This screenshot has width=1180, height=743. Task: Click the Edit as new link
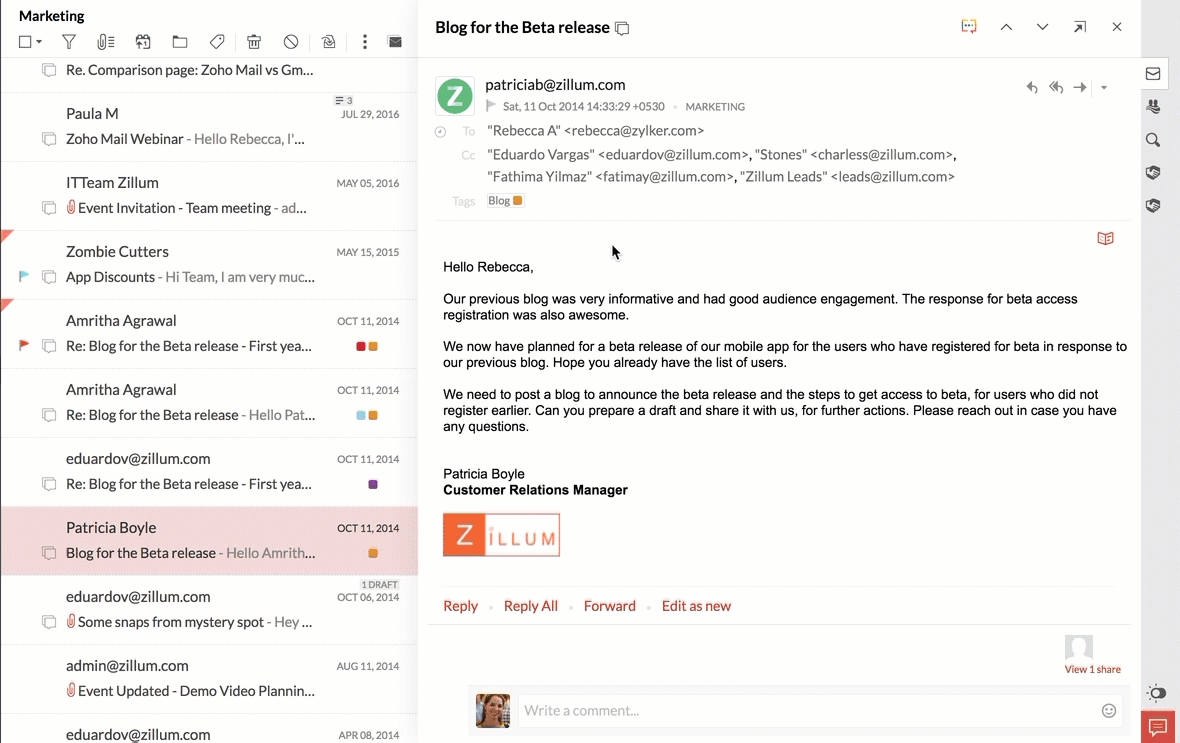(x=696, y=606)
